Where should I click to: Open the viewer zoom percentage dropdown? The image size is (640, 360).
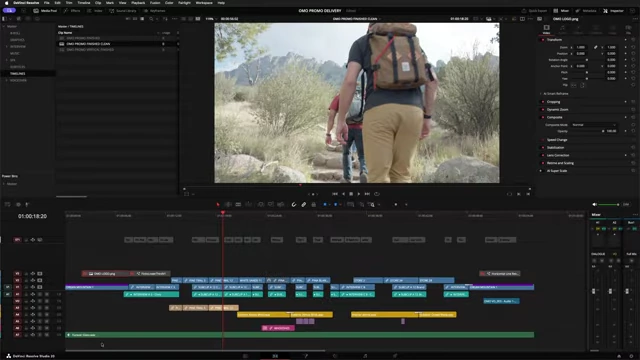coord(211,19)
